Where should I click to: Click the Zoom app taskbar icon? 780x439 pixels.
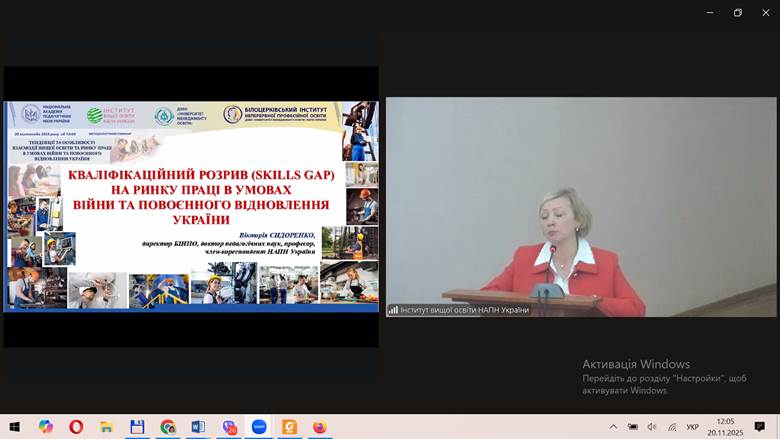259,427
